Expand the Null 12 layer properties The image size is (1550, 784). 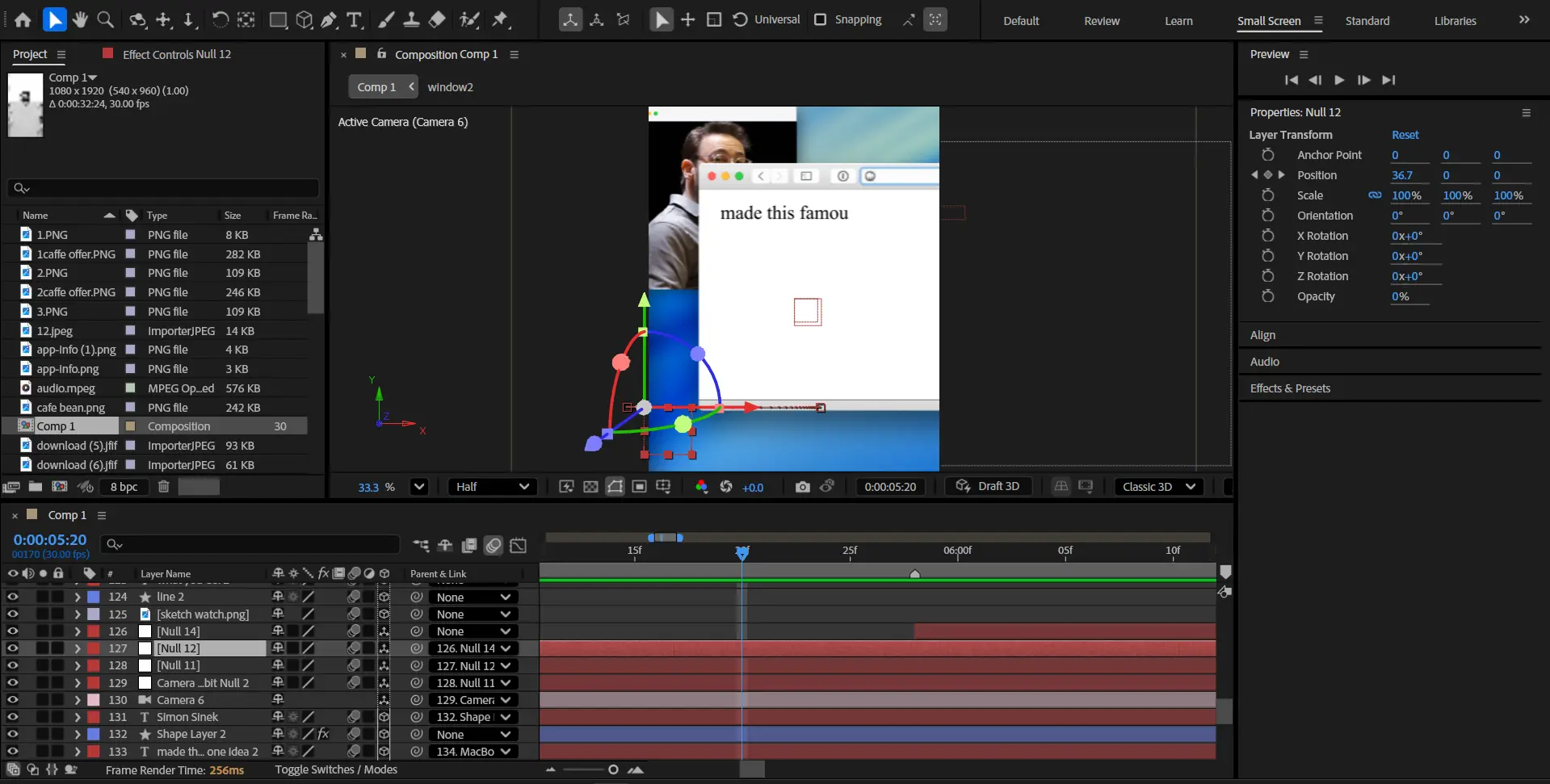(x=77, y=648)
